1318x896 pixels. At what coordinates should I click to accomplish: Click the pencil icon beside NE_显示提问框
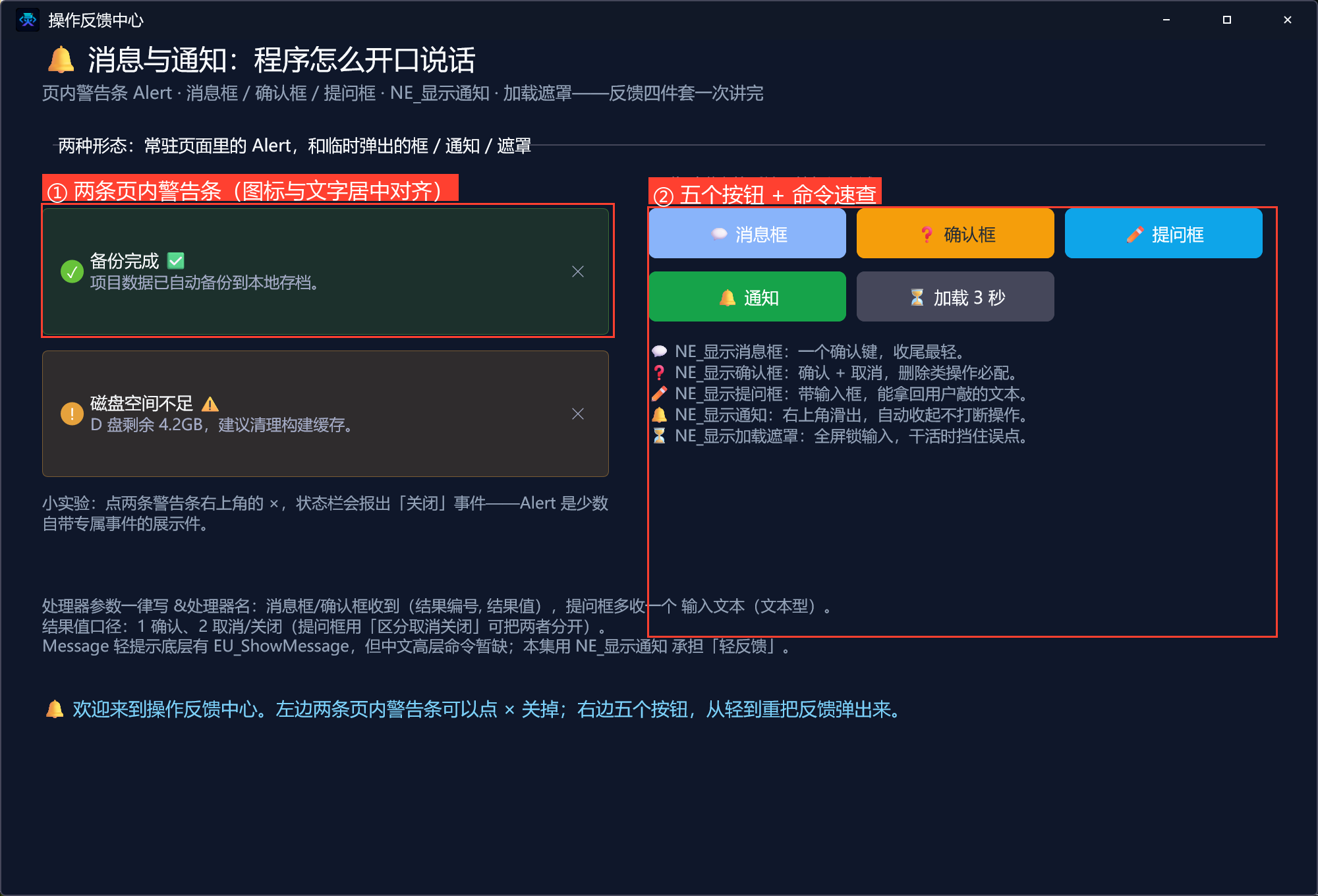tap(659, 394)
